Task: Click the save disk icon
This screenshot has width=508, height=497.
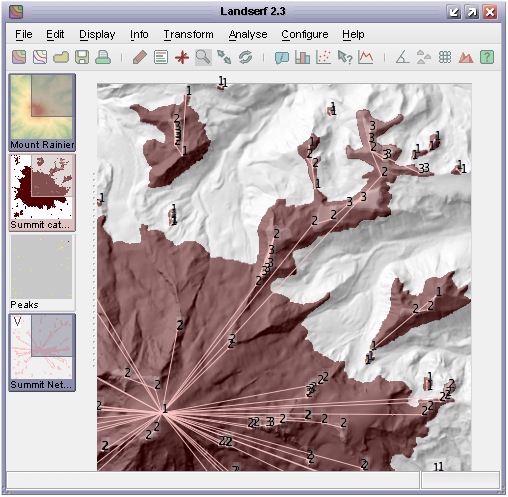Action: (x=82, y=57)
